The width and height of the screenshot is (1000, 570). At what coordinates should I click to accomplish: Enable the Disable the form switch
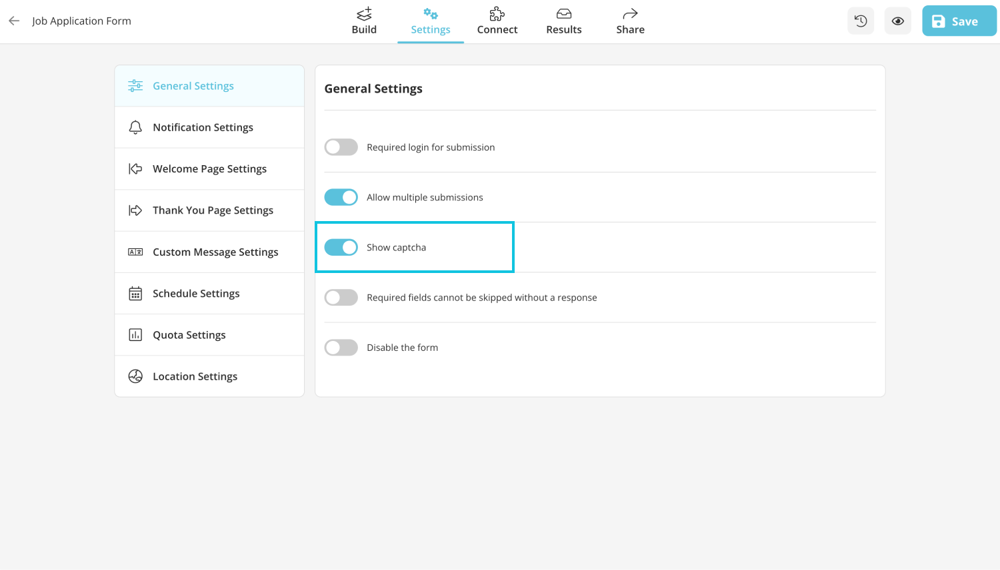(x=341, y=347)
